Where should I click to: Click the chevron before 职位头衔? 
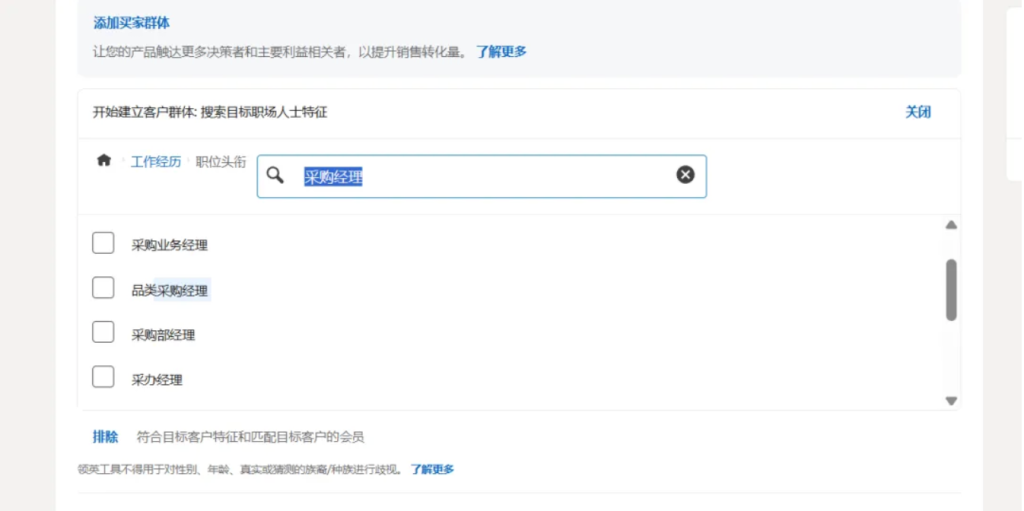pyautogui.click(x=188, y=160)
